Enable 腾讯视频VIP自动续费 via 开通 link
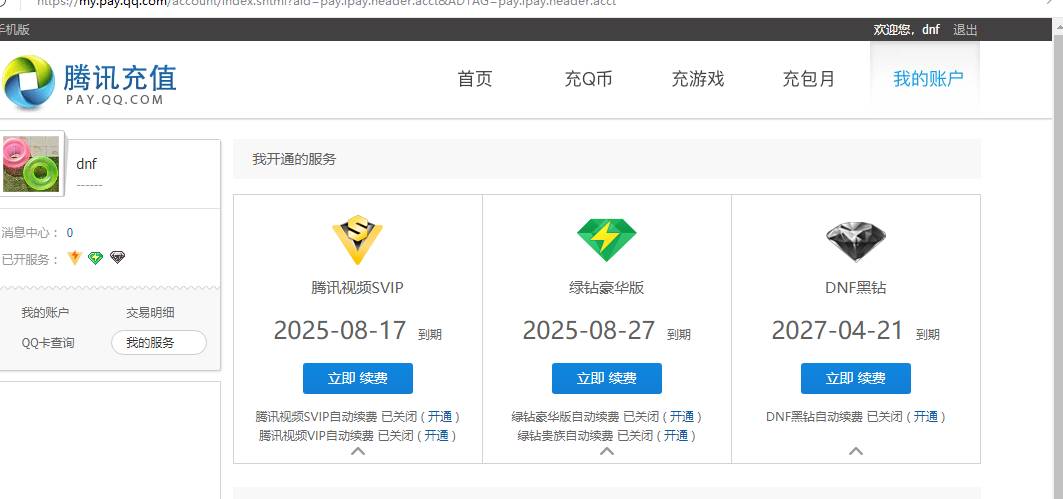This screenshot has height=499, width=1063. coord(437,435)
